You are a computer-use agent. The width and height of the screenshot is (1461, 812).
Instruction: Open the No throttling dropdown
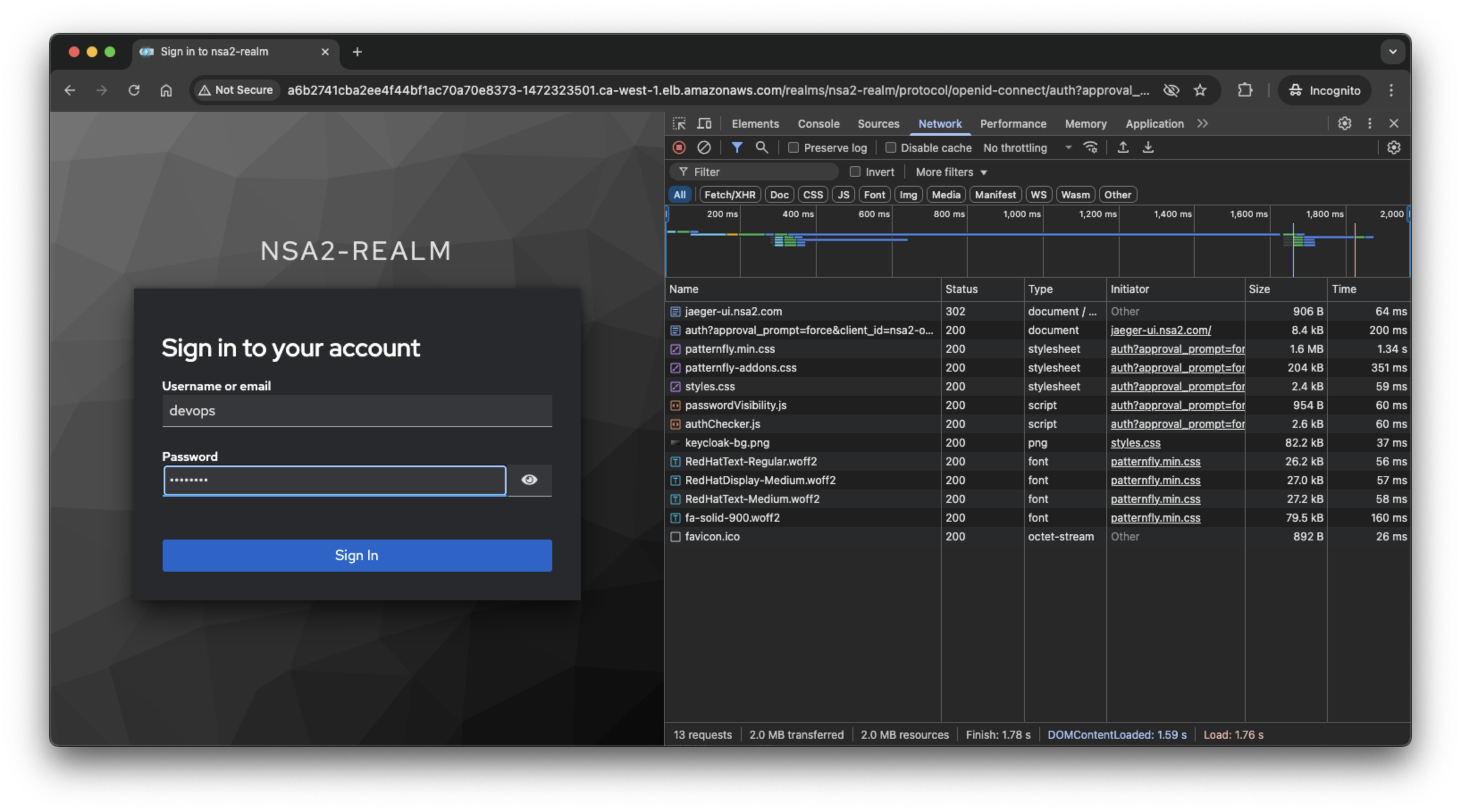tap(1027, 147)
